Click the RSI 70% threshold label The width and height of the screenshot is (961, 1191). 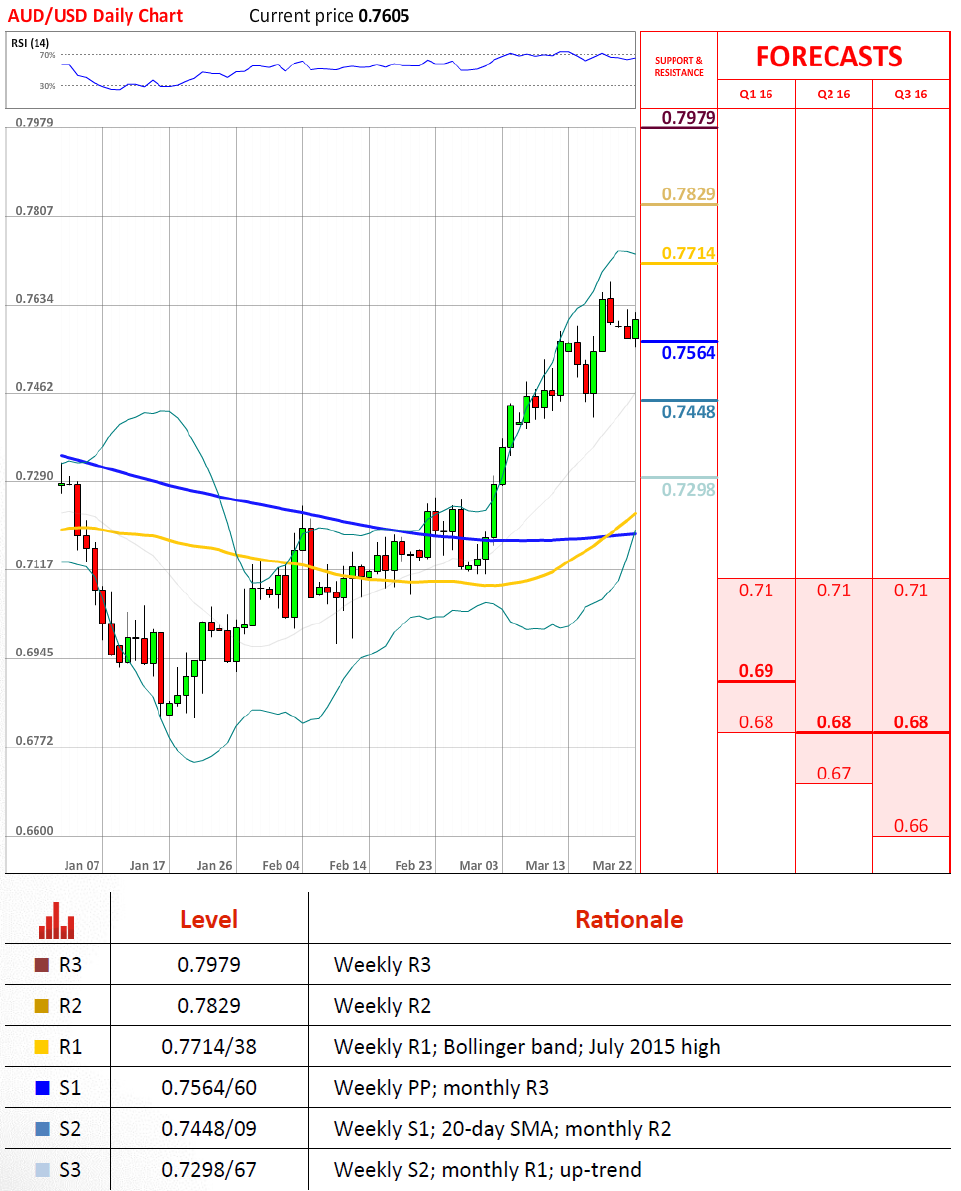click(47, 55)
